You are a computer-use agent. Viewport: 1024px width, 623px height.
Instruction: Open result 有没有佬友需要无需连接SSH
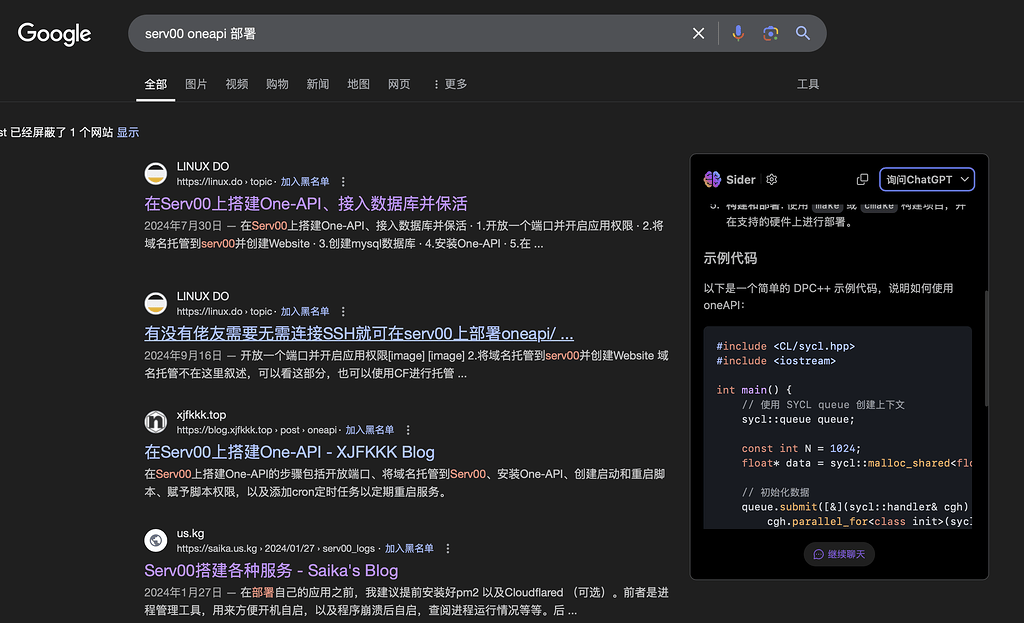(359, 334)
